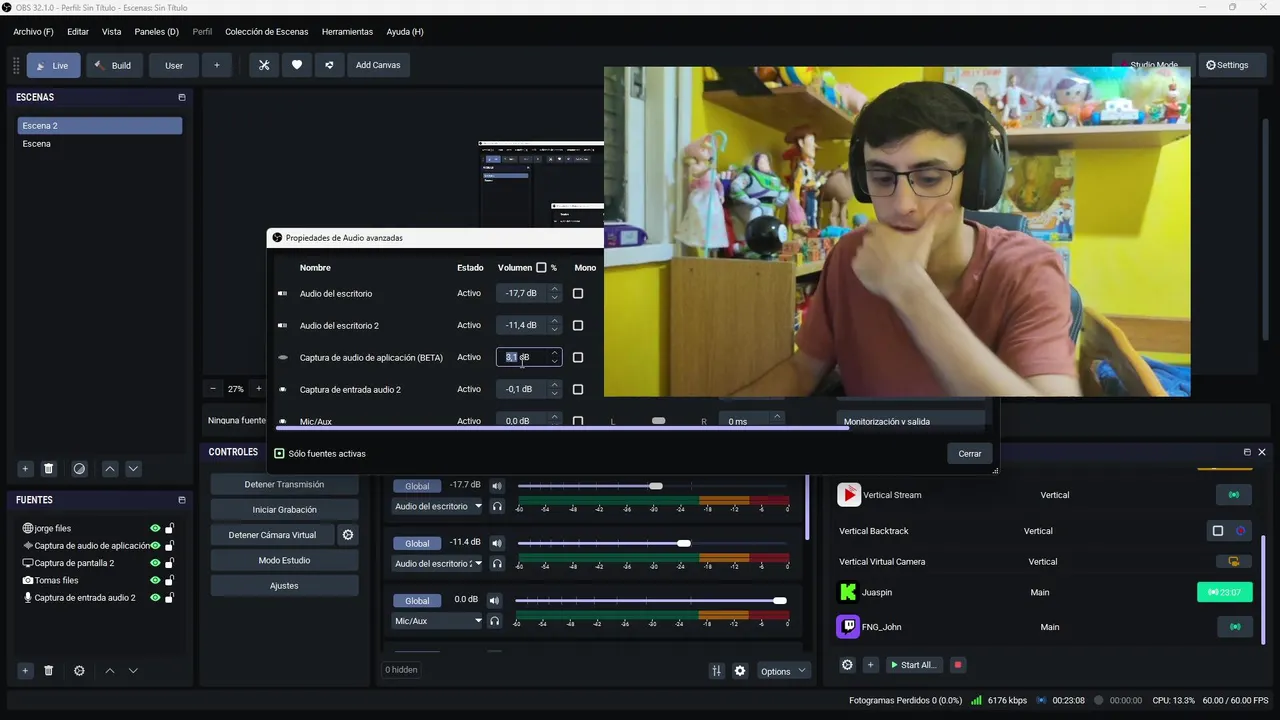Image resolution: width=1280 pixels, height=720 pixels.
Task: Open the wrench and screwdriver tools icon
Action: [x=264, y=65]
